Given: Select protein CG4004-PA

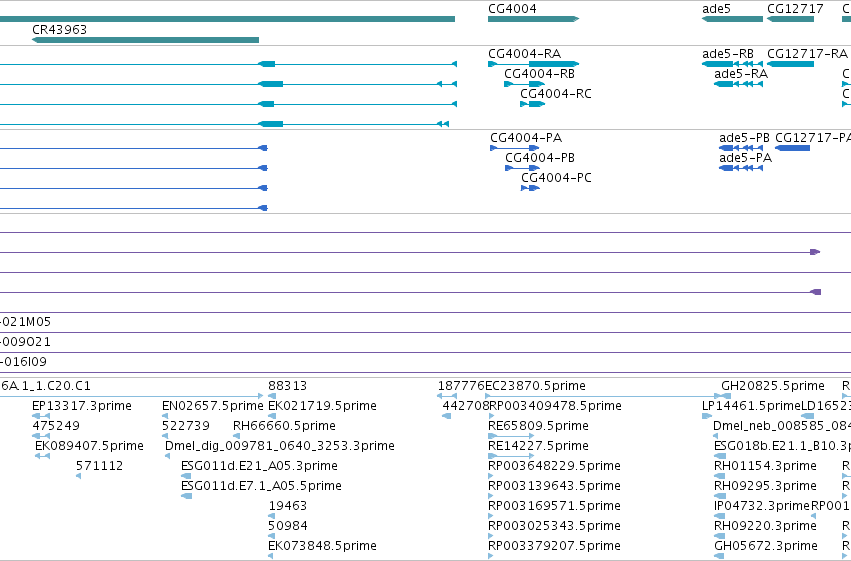Looking at the screenshot, I should tap(526, 138).
